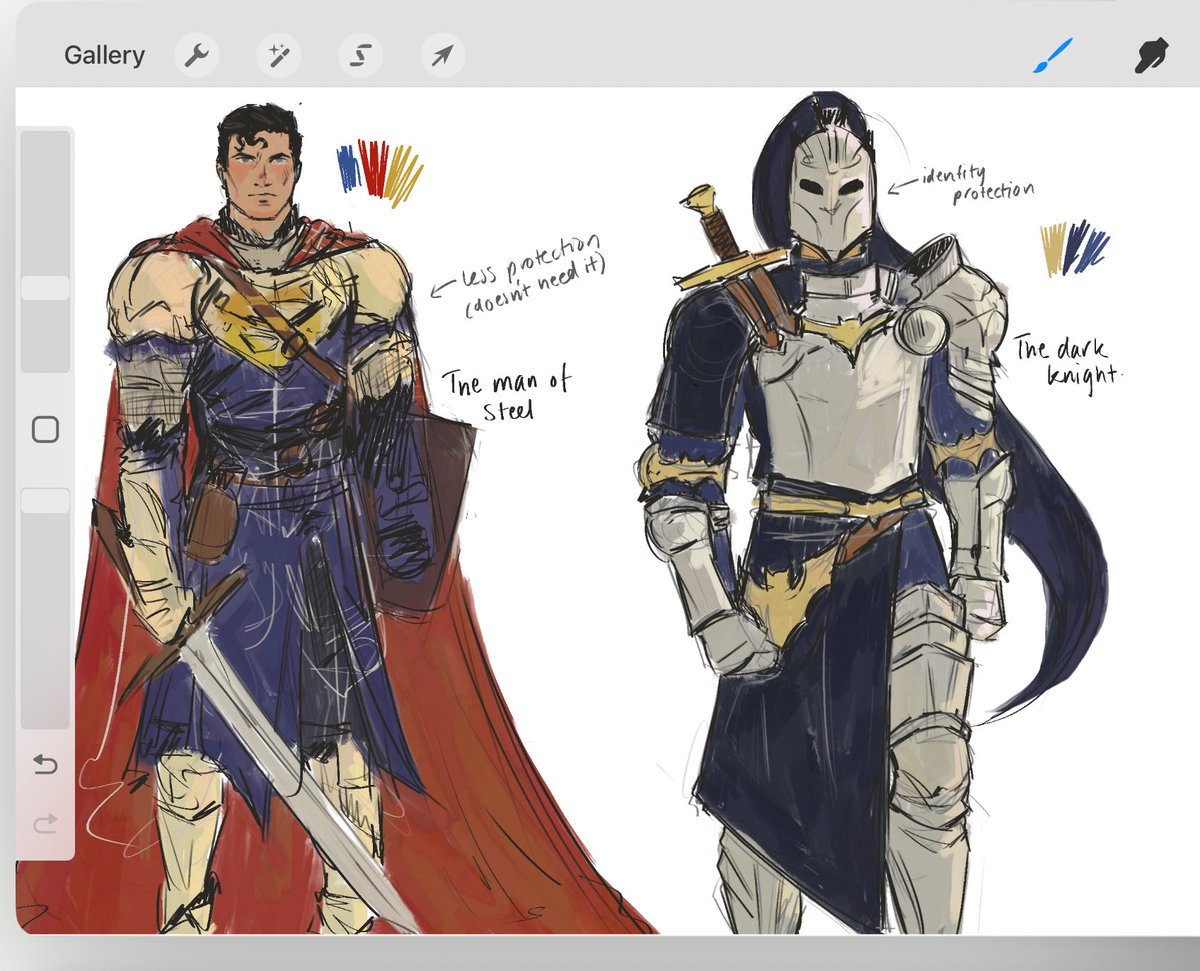Open the Actions wrench menu
The width and height of the screenshot is (1200, 971).
tap(197, 55)
